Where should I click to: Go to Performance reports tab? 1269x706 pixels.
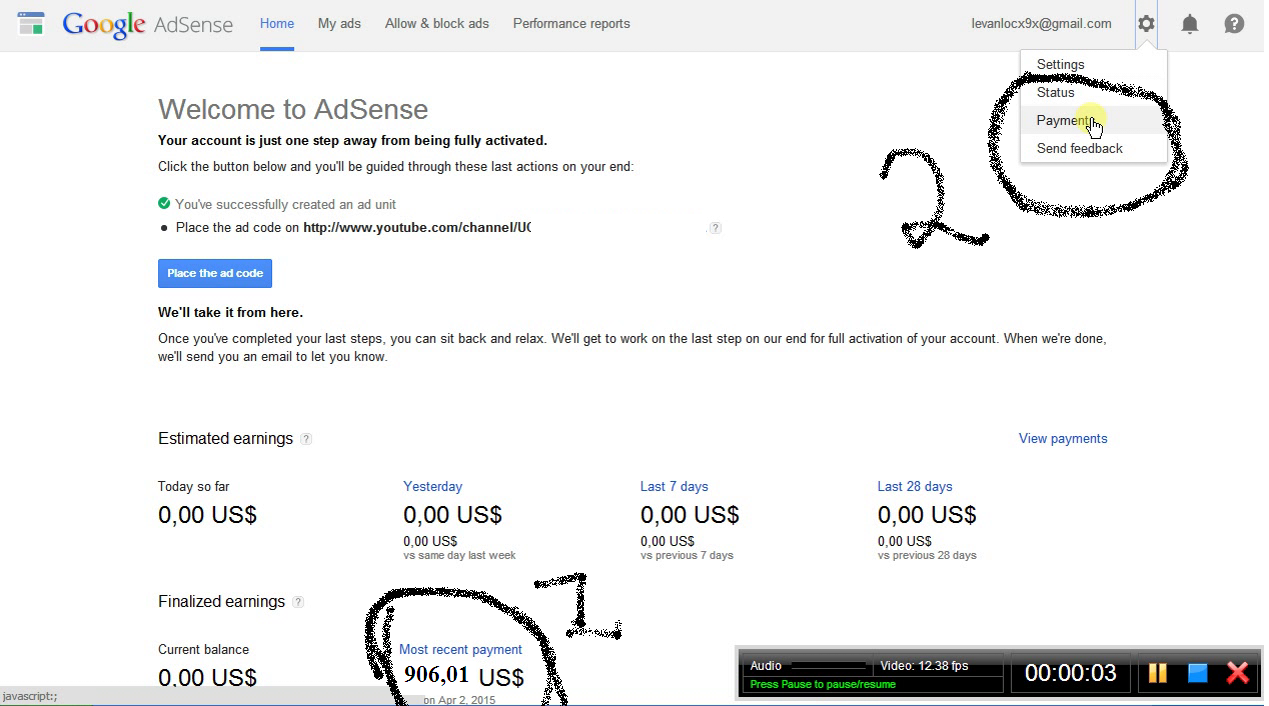[571, 24]
